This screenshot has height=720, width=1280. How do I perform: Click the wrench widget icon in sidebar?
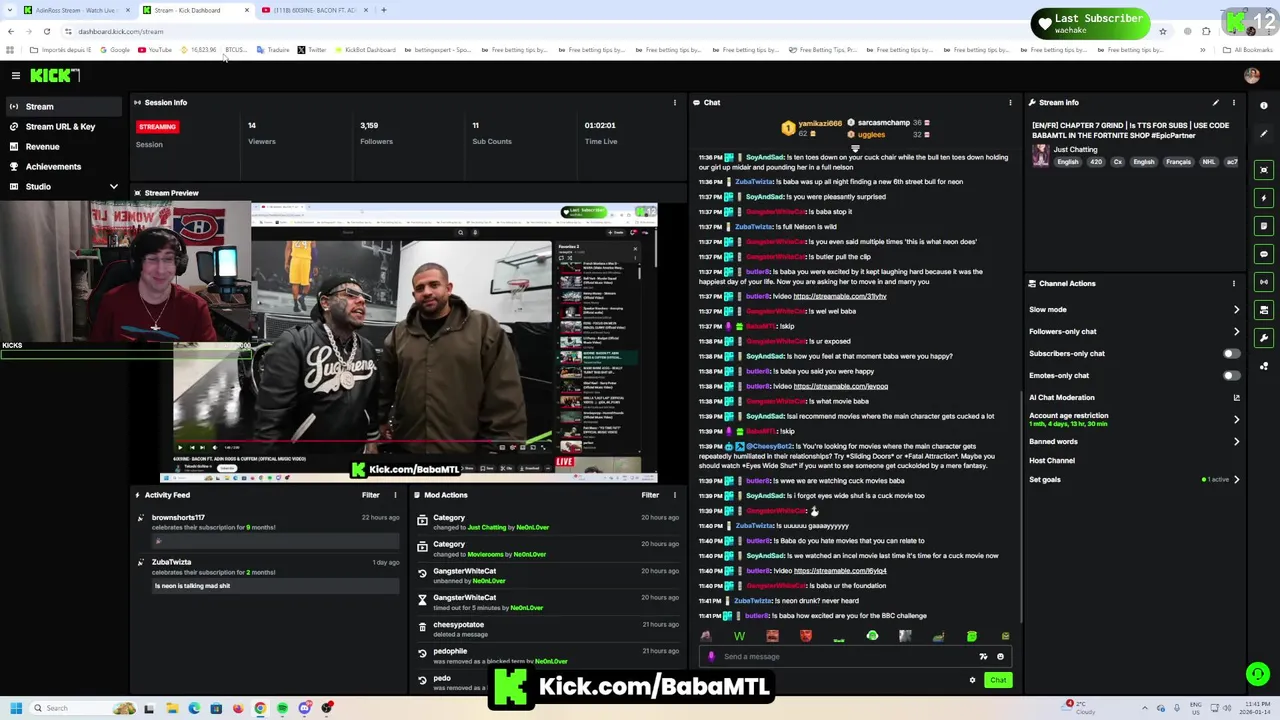click(1264, 338)
